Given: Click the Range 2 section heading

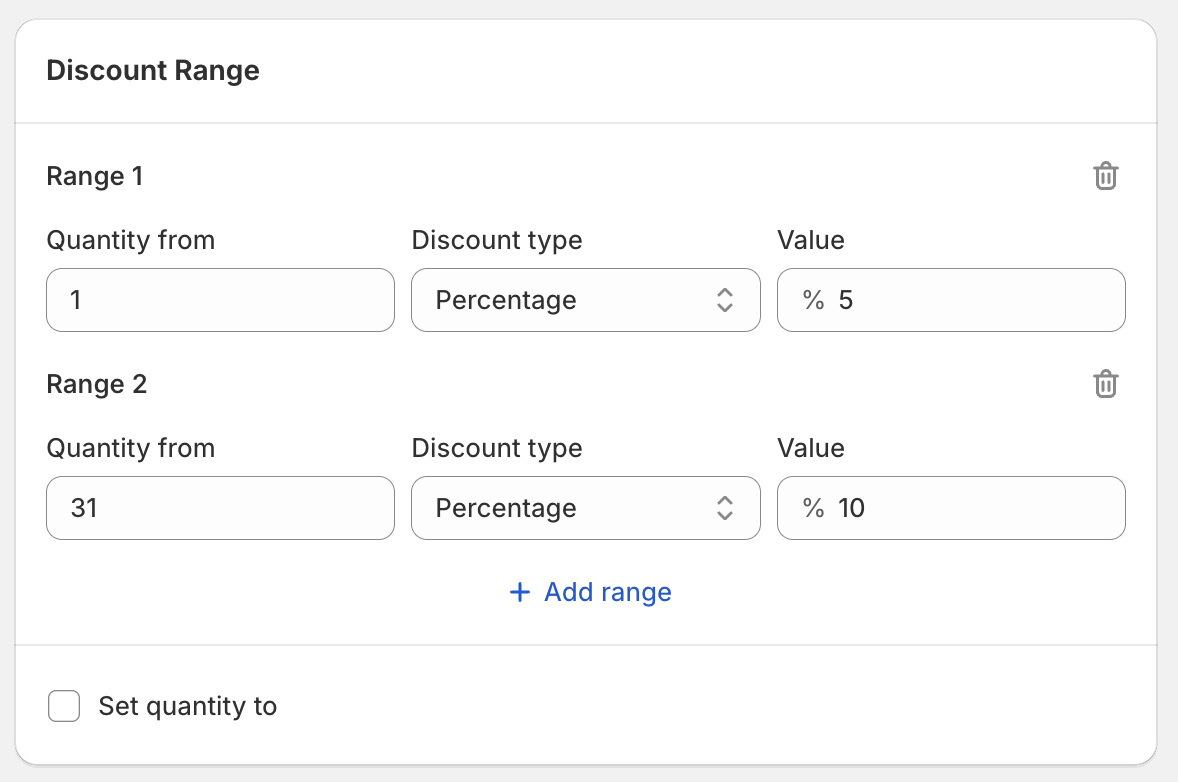Looking at the screenshot, I should 97,385.
